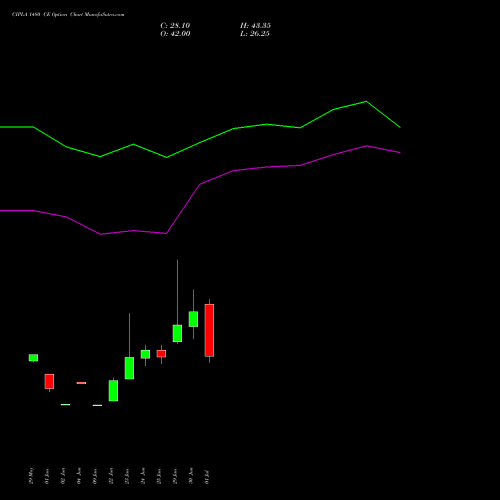Click the chart title text at top left
This screenshot has height=500, width=500.
tap(68, 15)
